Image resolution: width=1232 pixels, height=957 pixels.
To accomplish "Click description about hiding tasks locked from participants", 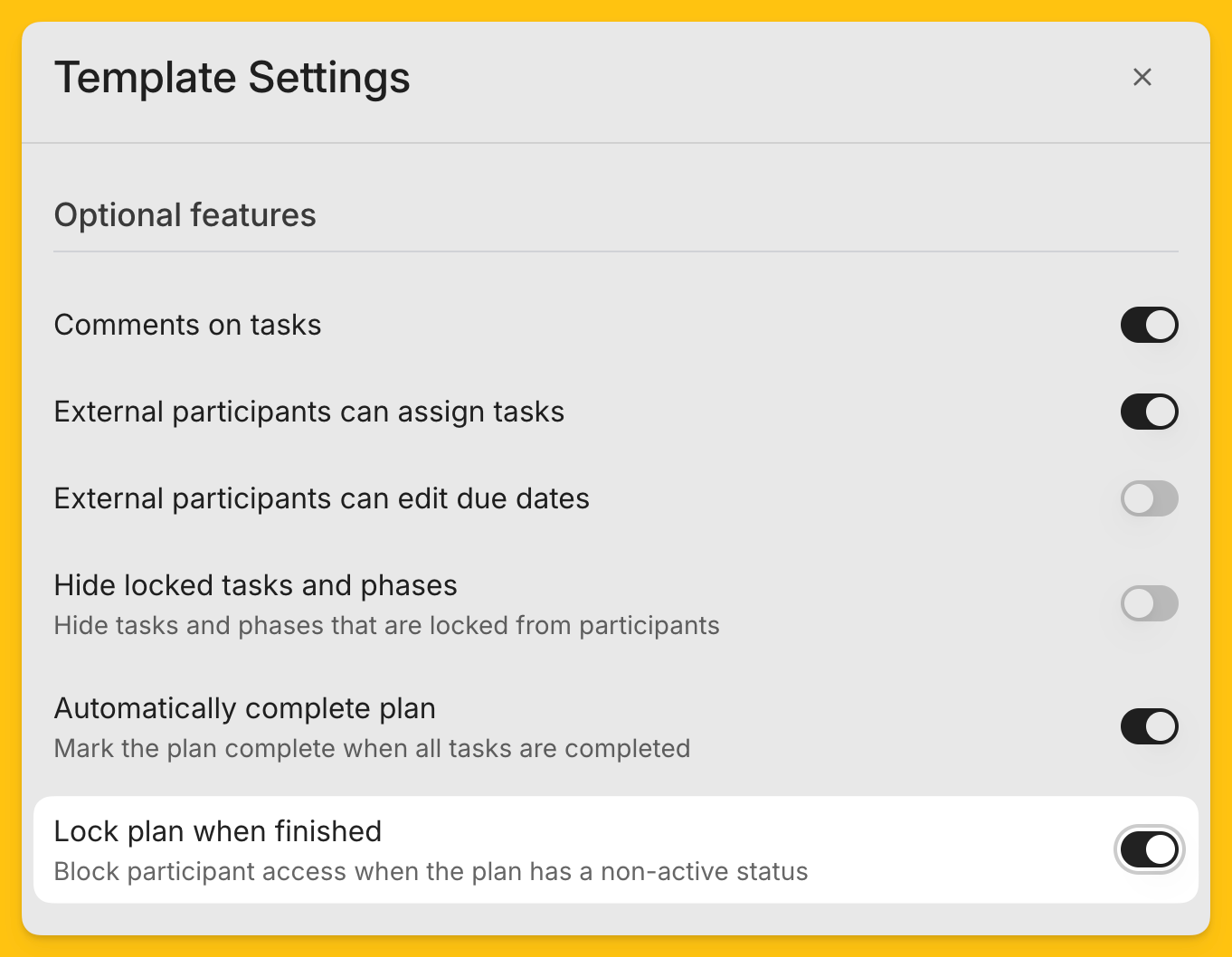I will tap(387, 625).
